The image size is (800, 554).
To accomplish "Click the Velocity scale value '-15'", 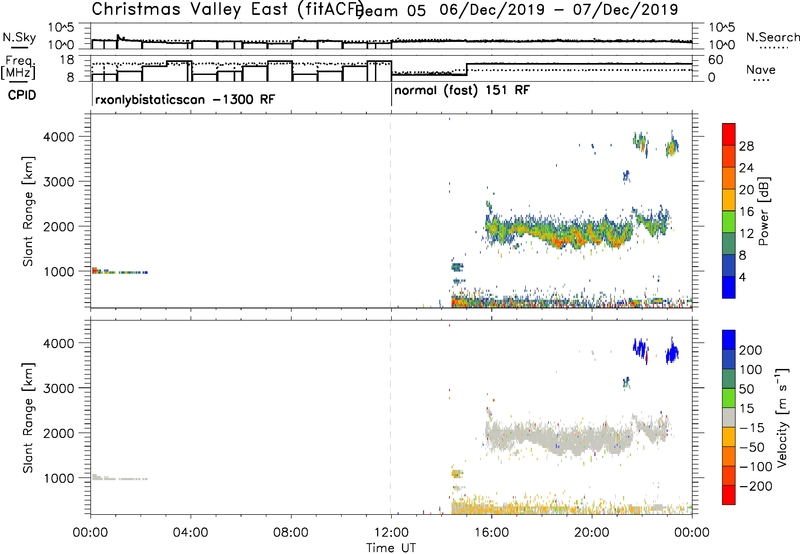I will pyautogui.click(x=752, y=428).
